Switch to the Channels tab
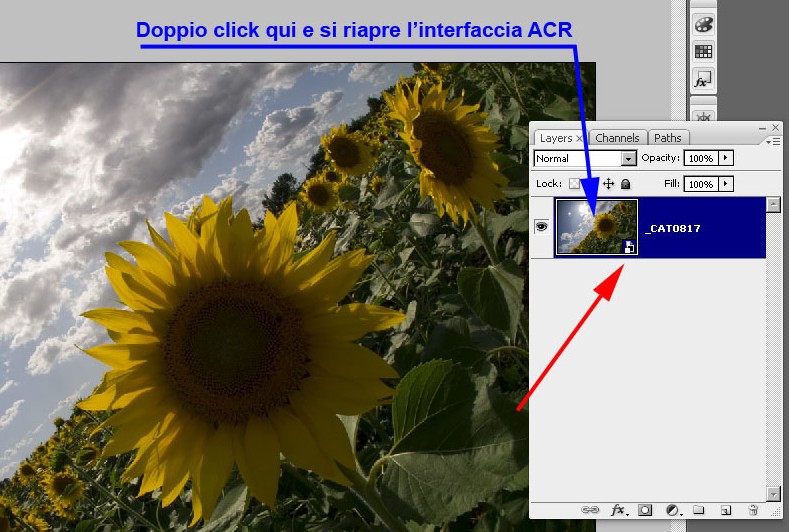Viewport: 789px width, 532px height. [x=617, y=138]
